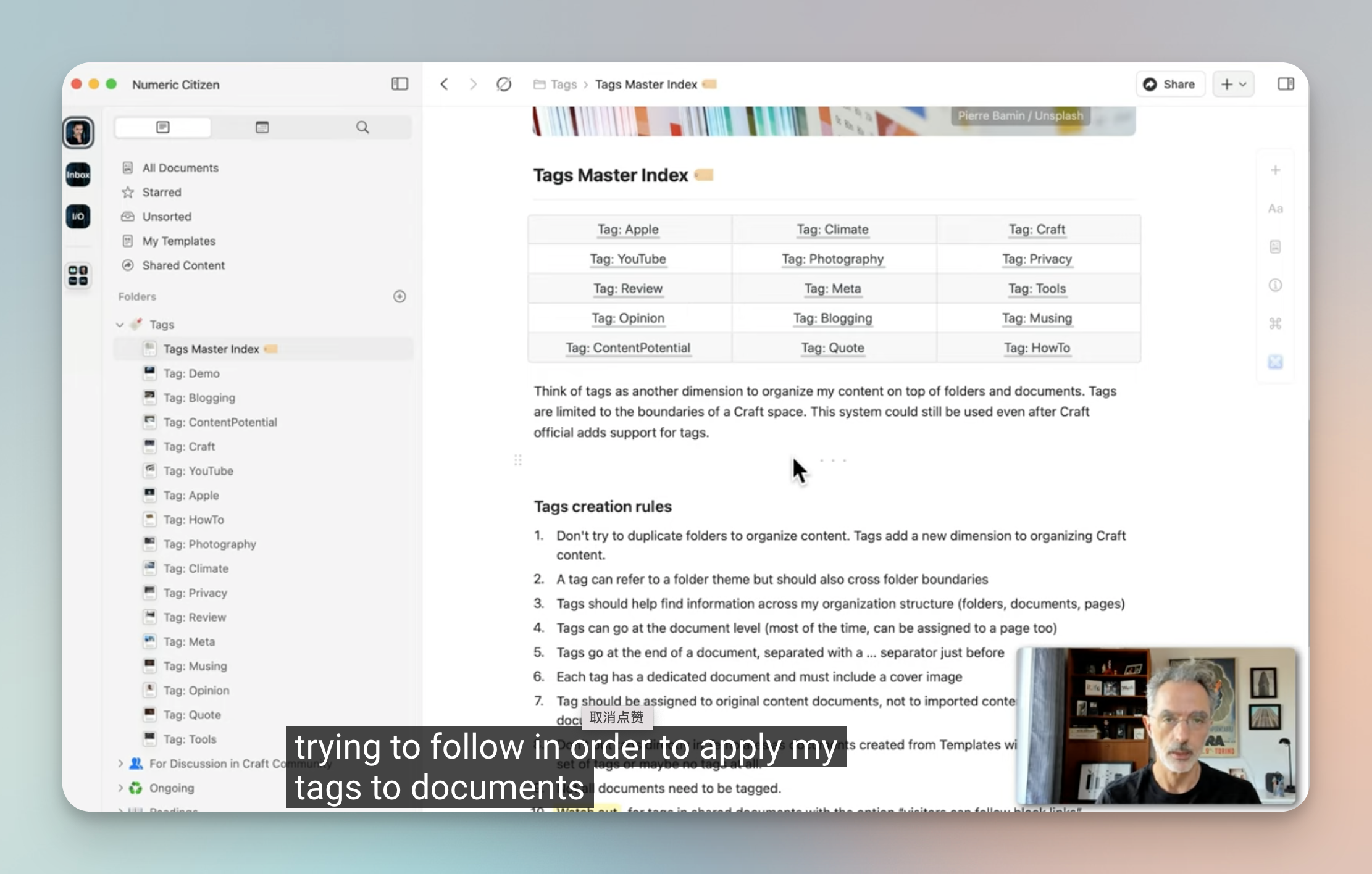
Task: Toggle the right sidebar panel icon
Action: click(1286, 84)
